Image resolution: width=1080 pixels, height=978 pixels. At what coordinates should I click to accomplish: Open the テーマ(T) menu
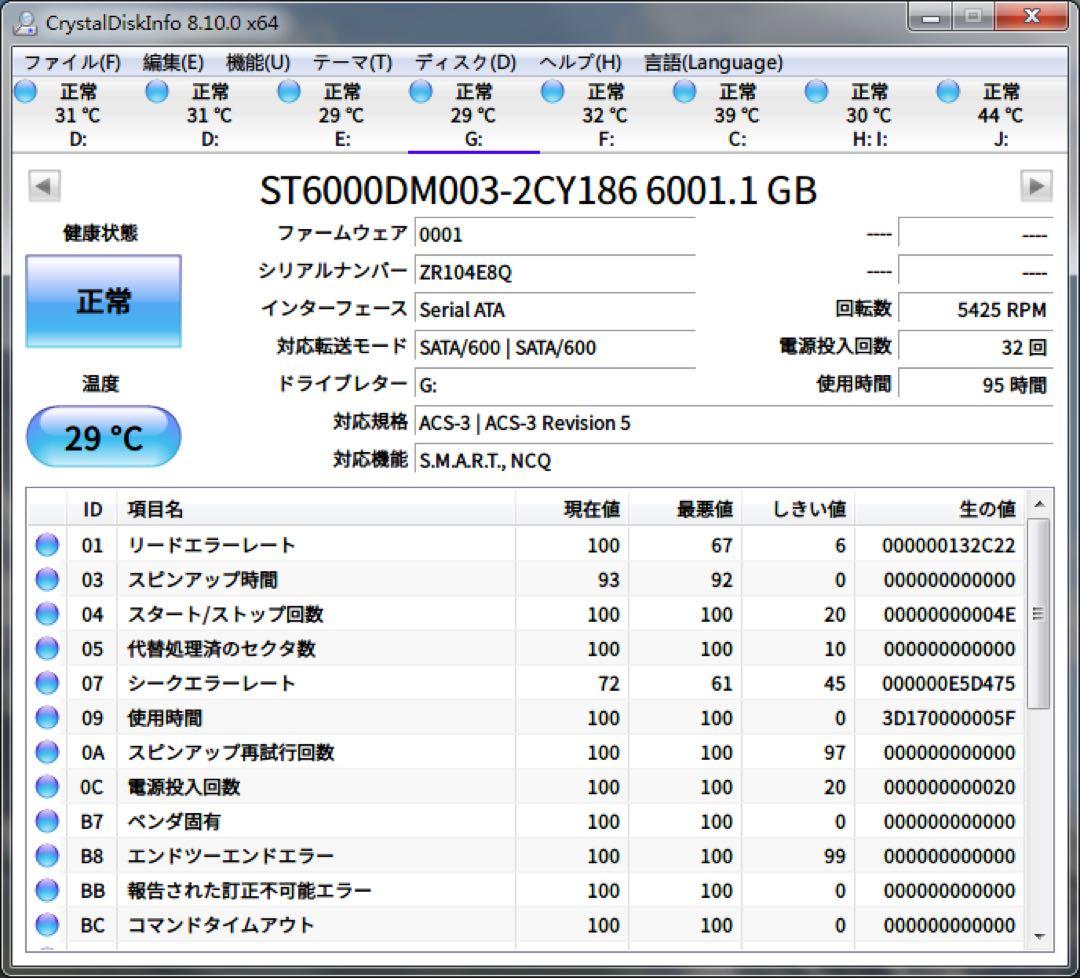[351, 62]
